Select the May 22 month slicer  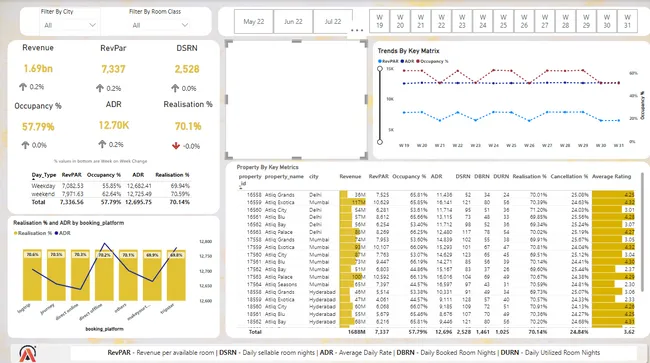click(x=254, y=22)
